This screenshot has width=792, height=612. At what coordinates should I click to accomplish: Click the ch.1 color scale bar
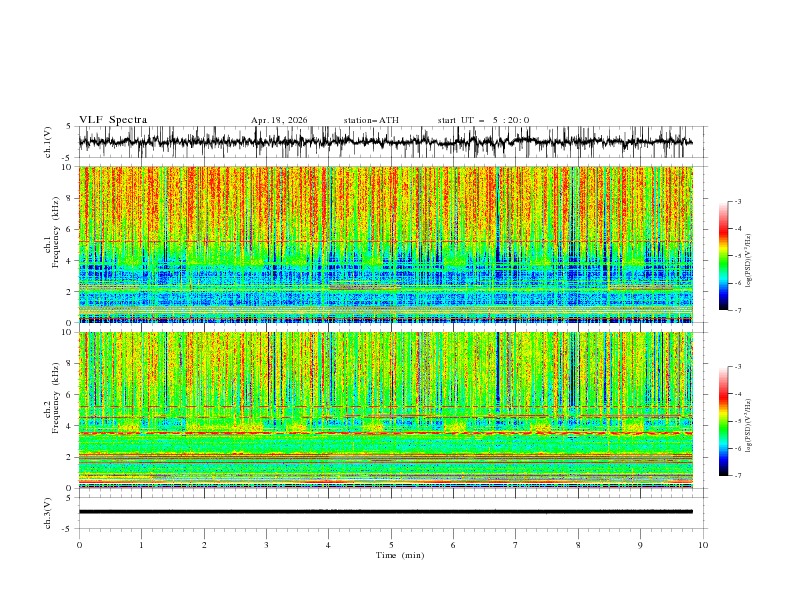pyautogui.click(x=723, y=256)
